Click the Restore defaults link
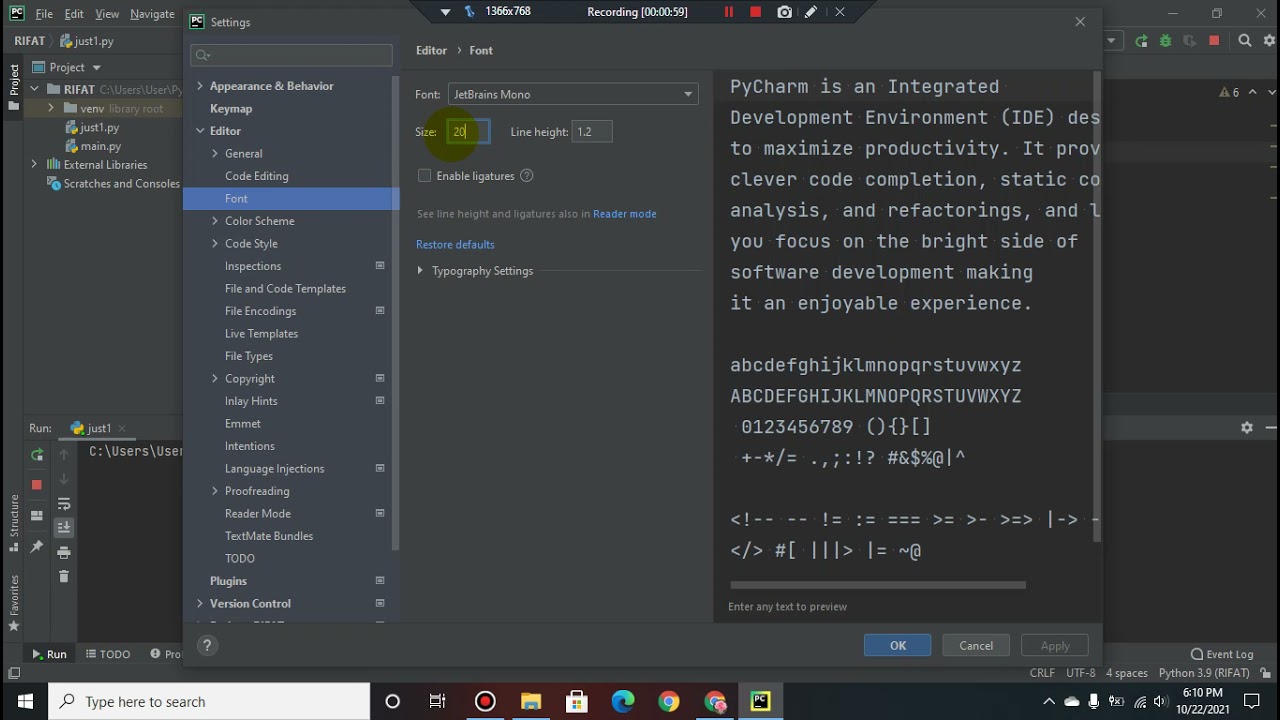Screen dimensions: 1280x720 click(455, 244)
